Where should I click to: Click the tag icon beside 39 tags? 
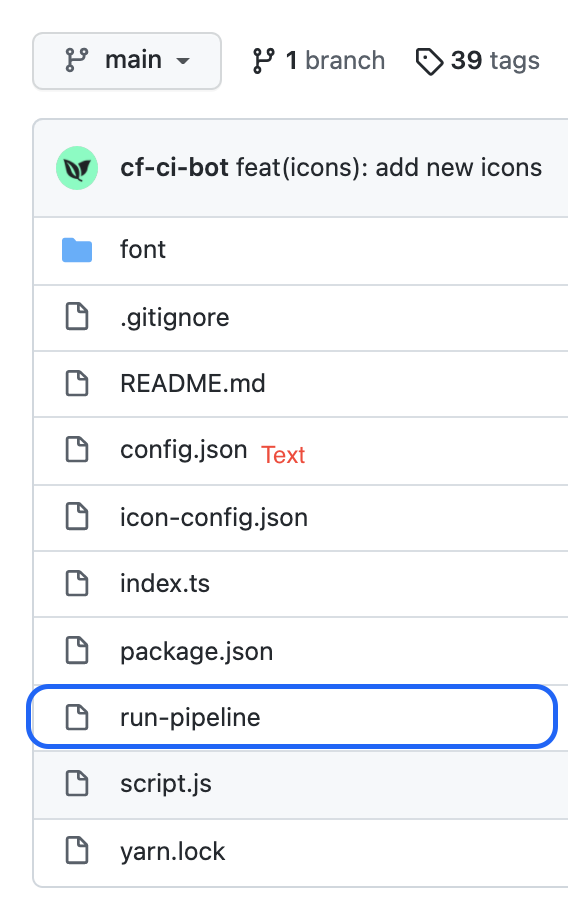coord(429,62)
